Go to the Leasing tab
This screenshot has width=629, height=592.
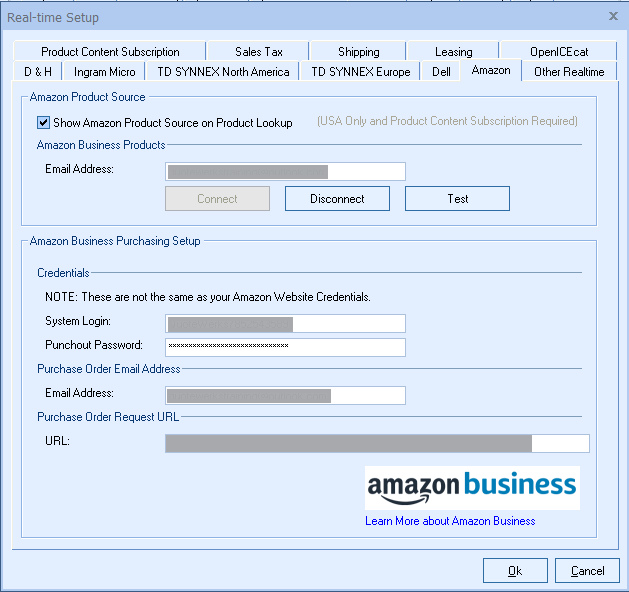454,52
